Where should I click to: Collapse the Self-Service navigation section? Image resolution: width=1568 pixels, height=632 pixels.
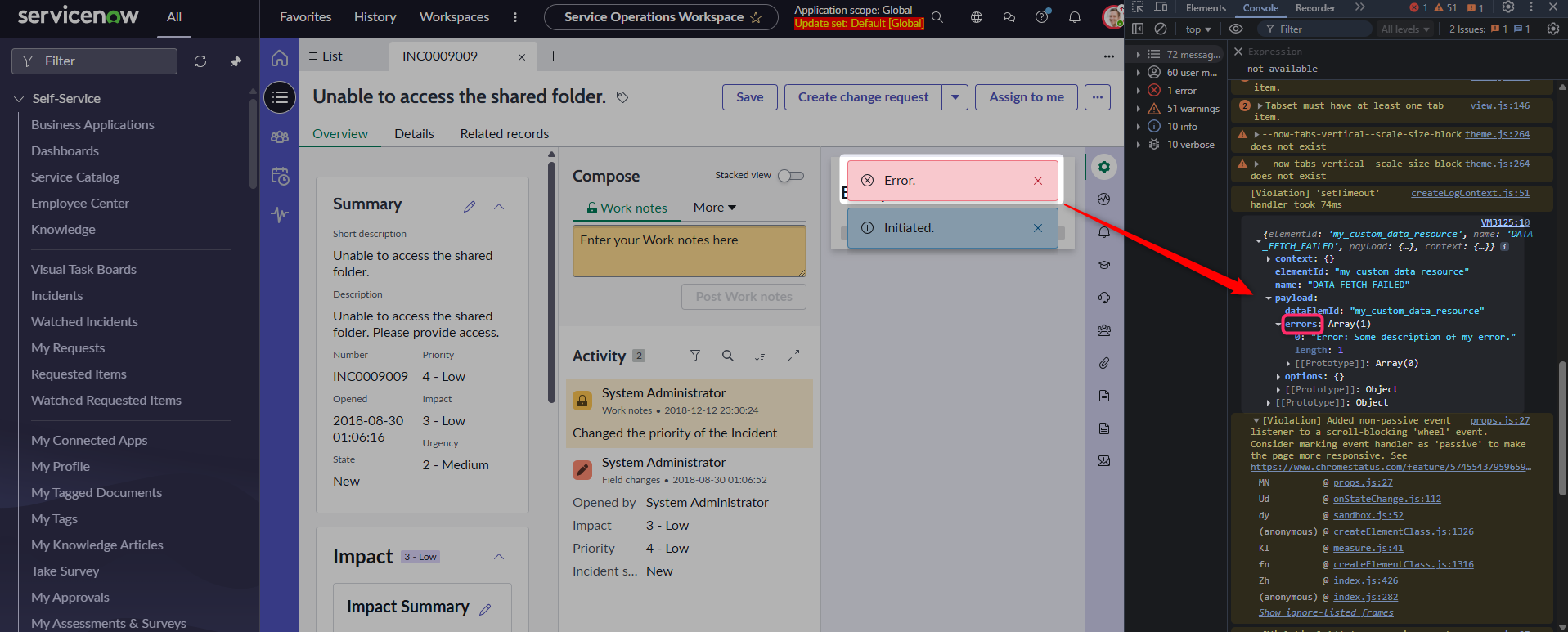(19, 99)
